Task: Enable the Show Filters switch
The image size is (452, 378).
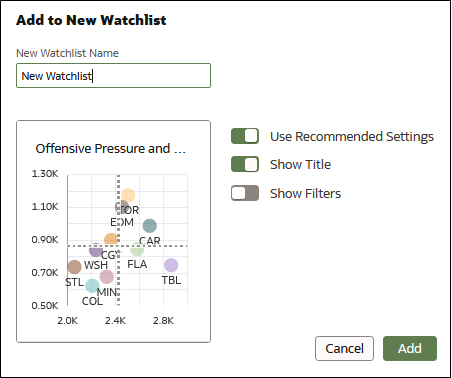Action: [245, 193]
